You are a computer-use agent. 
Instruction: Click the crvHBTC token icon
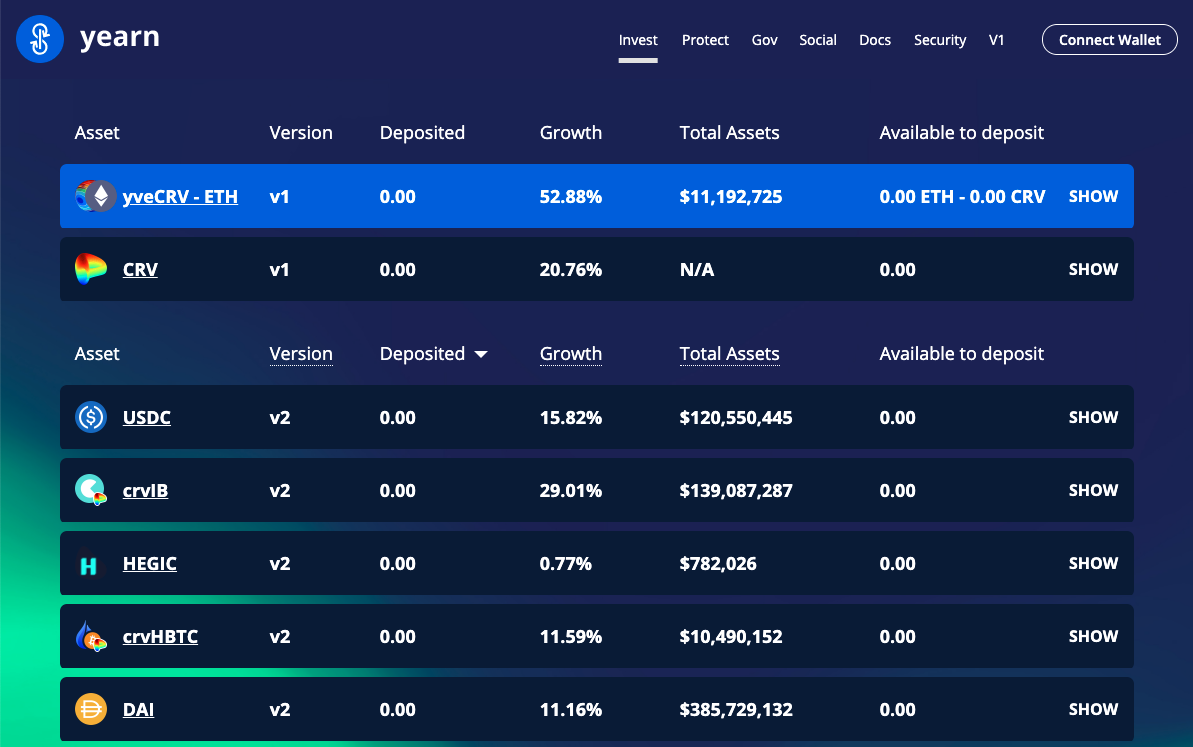click(x=91, y=637)
